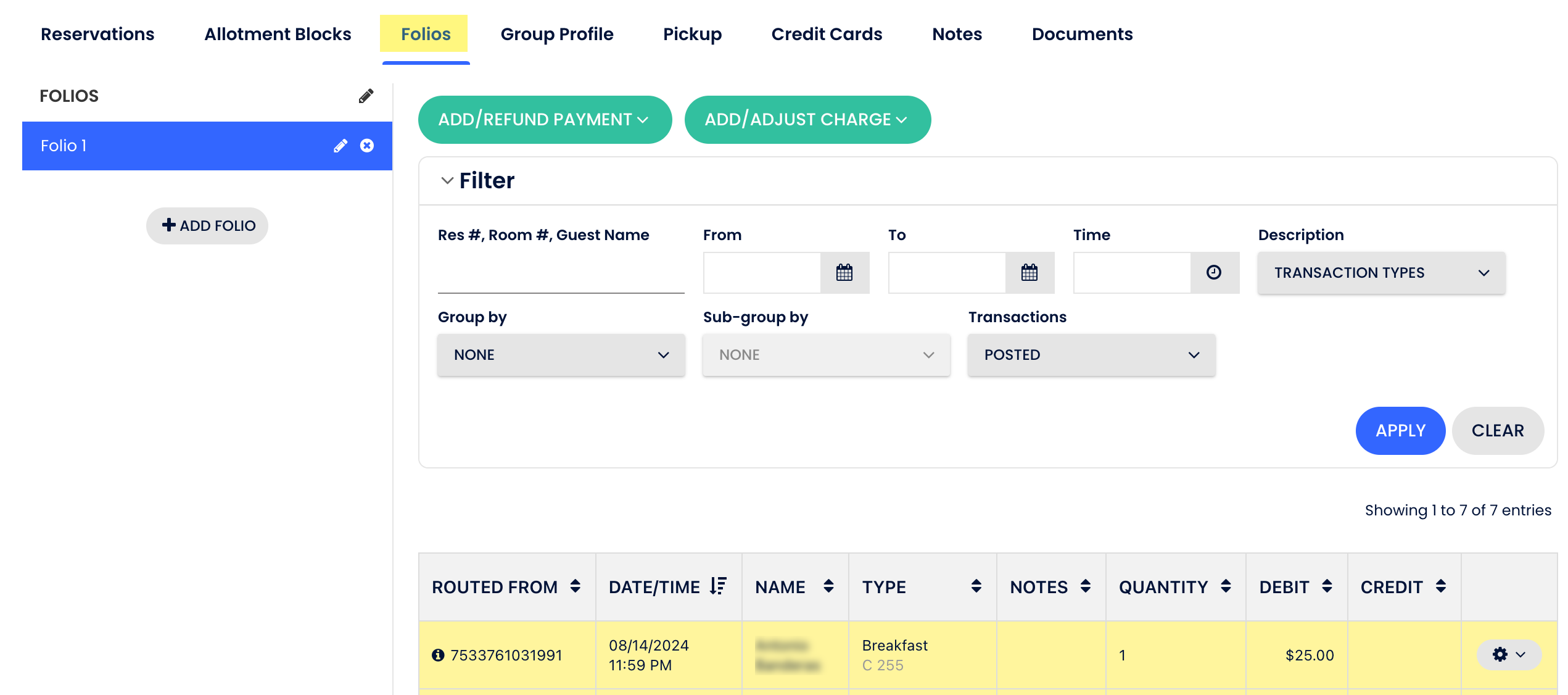Screen dimensions: 1568x695
Task: Open the Credit Cards tab
Action: pos(826,34)
